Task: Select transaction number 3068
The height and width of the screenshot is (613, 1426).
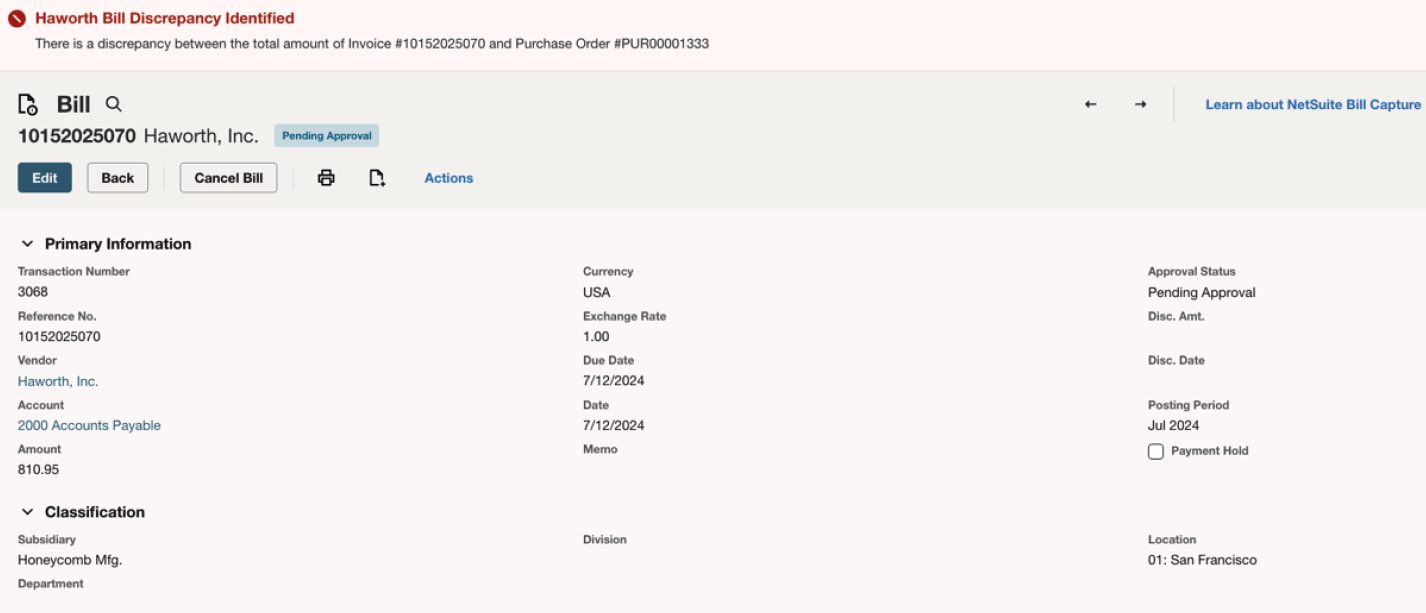Action: (33, 292)
